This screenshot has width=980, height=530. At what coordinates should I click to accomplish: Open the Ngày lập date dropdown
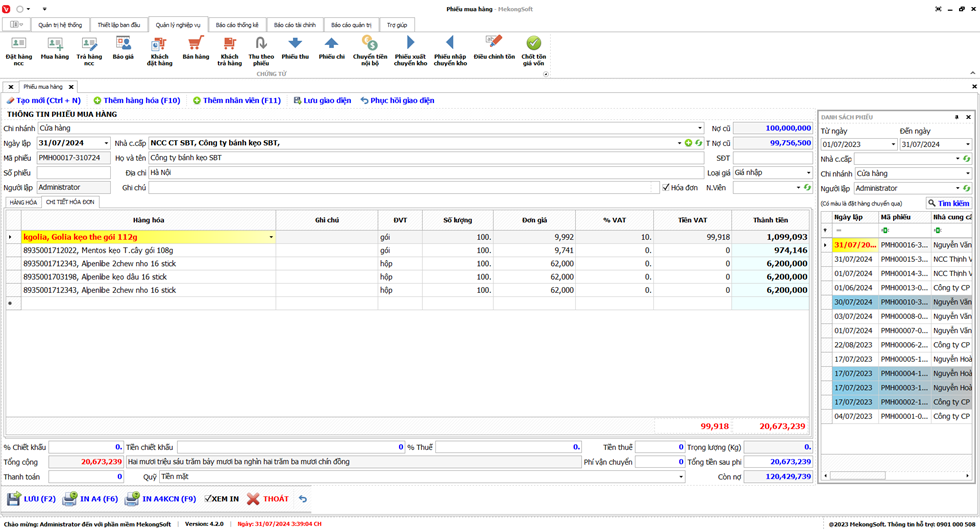[106, 143]
